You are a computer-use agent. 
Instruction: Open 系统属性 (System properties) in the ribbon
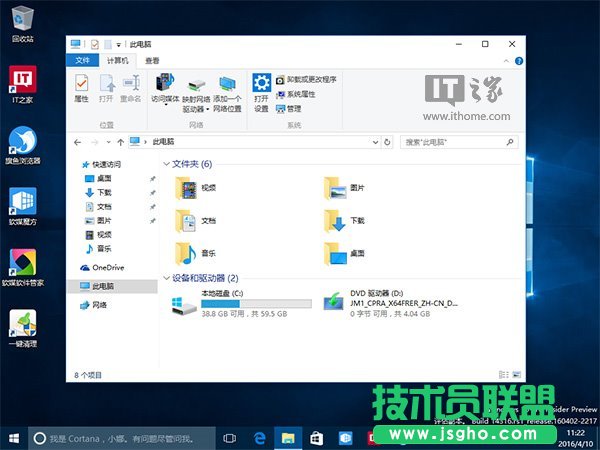point(295,94)
